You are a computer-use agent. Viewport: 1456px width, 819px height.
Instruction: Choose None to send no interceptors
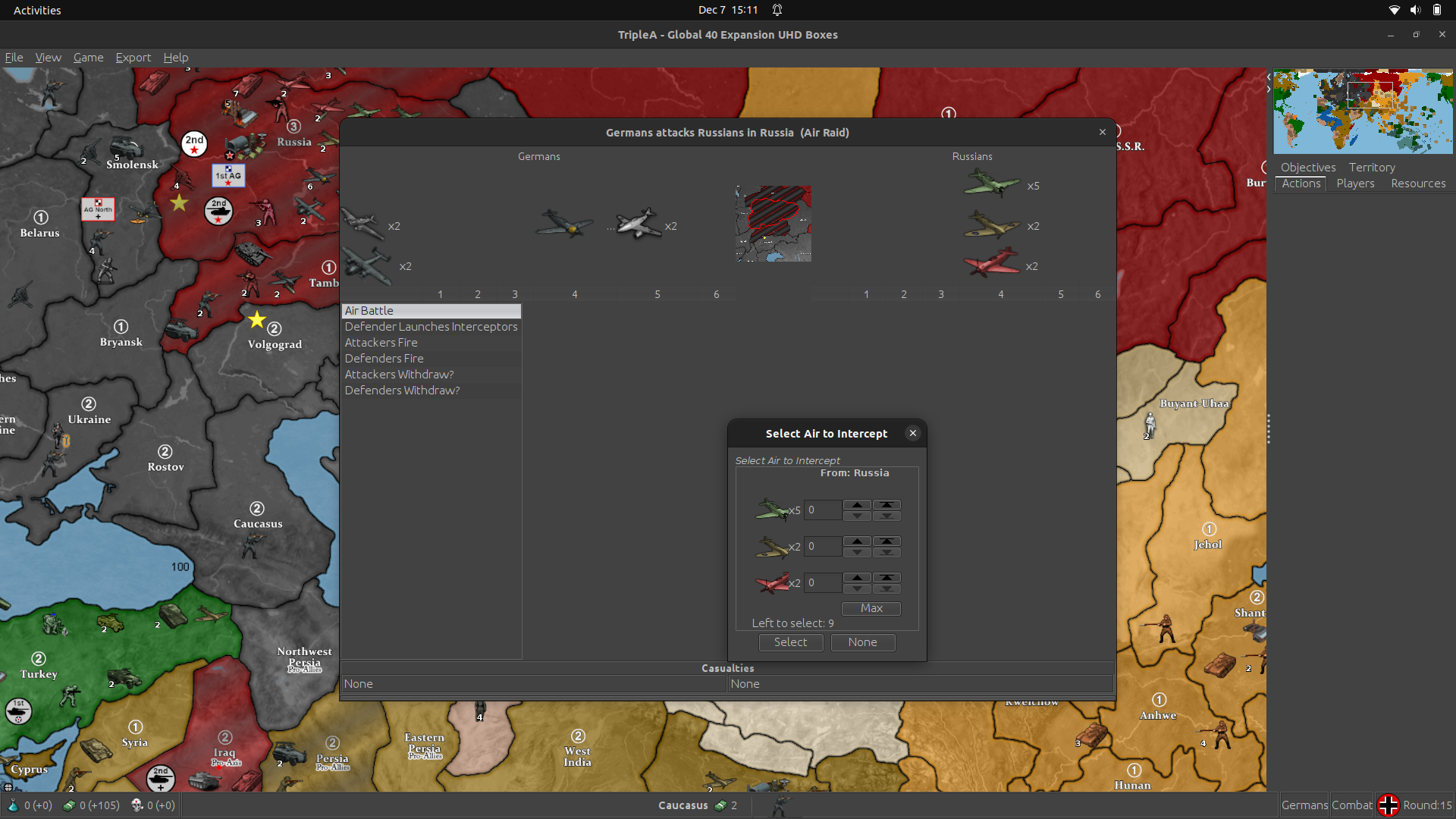click(862, 642)
